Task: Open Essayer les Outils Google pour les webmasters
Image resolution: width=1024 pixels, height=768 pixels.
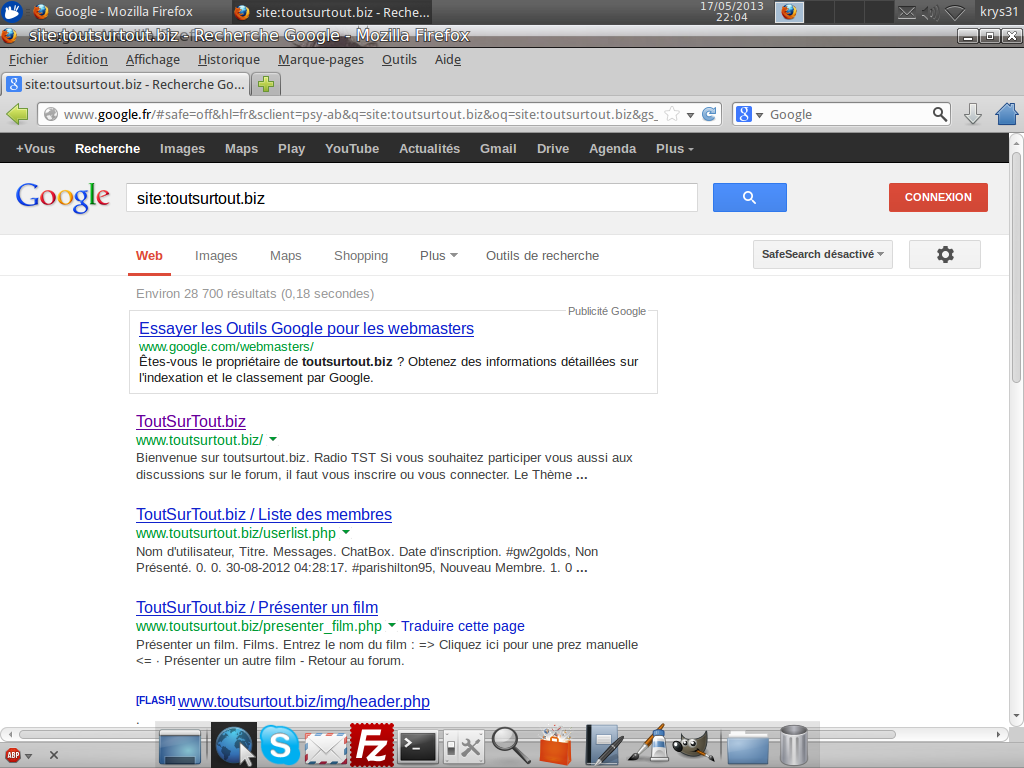Action: coord(306,328)
